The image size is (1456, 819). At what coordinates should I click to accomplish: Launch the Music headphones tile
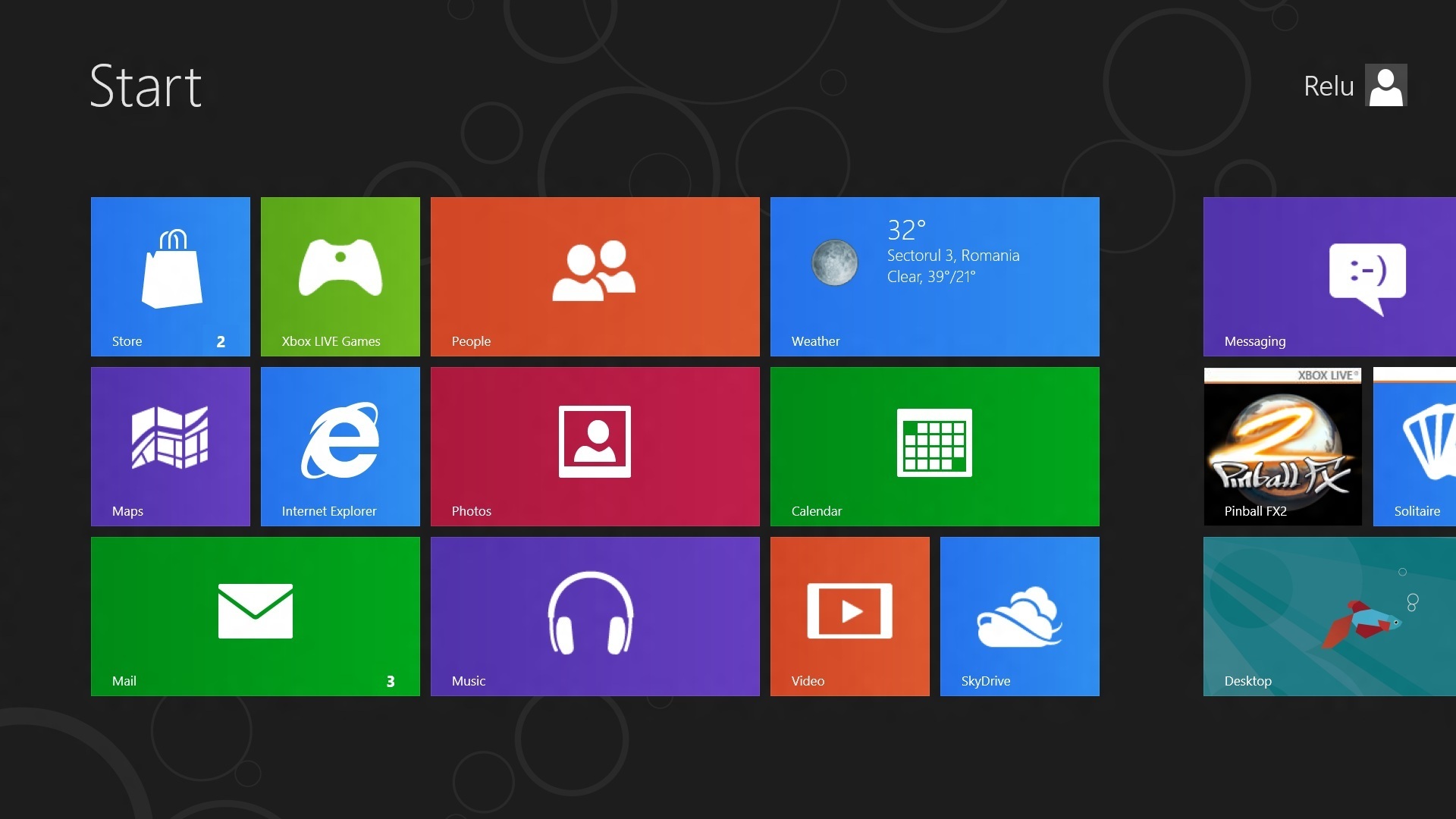(x=595, y=617)
